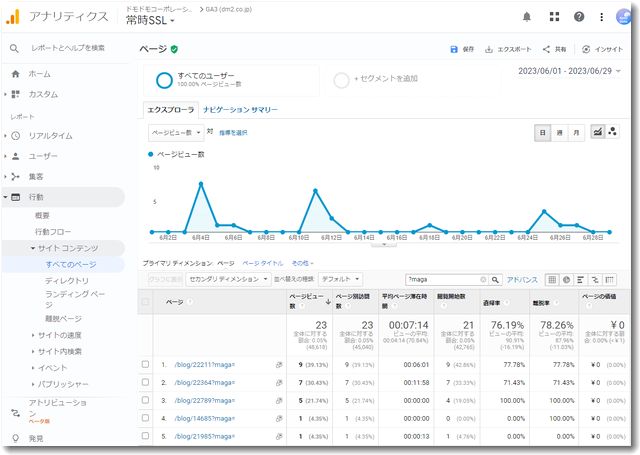Screen dimensions: 640x455
Task: Click the 共有 share icon
Action: [x=546, y=49]
